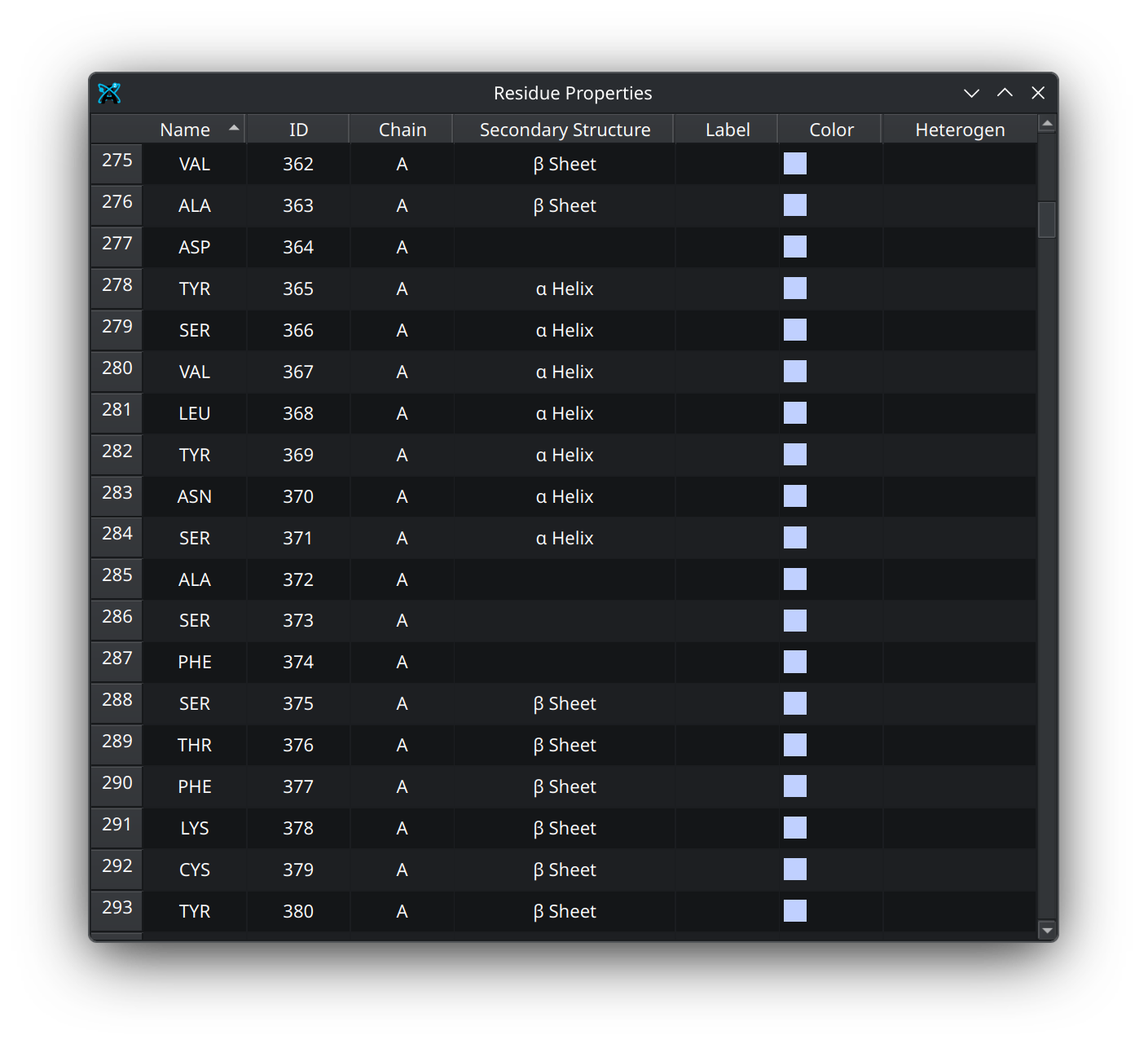The height and width of the screenshot is (1048, 1148).
Task: Select row header 287
Action: (x=117, y=659)
